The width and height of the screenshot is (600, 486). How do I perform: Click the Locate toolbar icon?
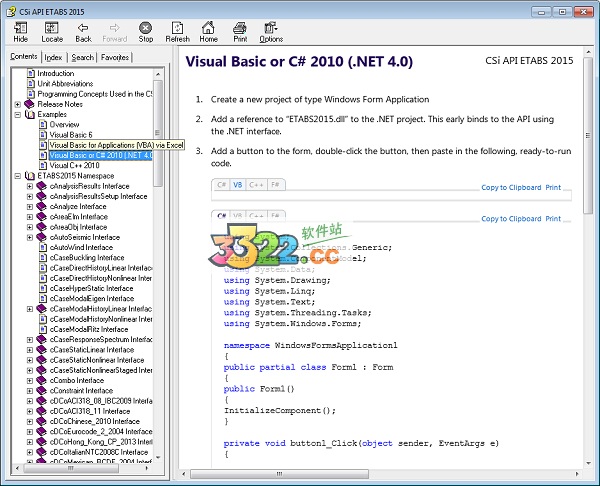tap(52, 27)
